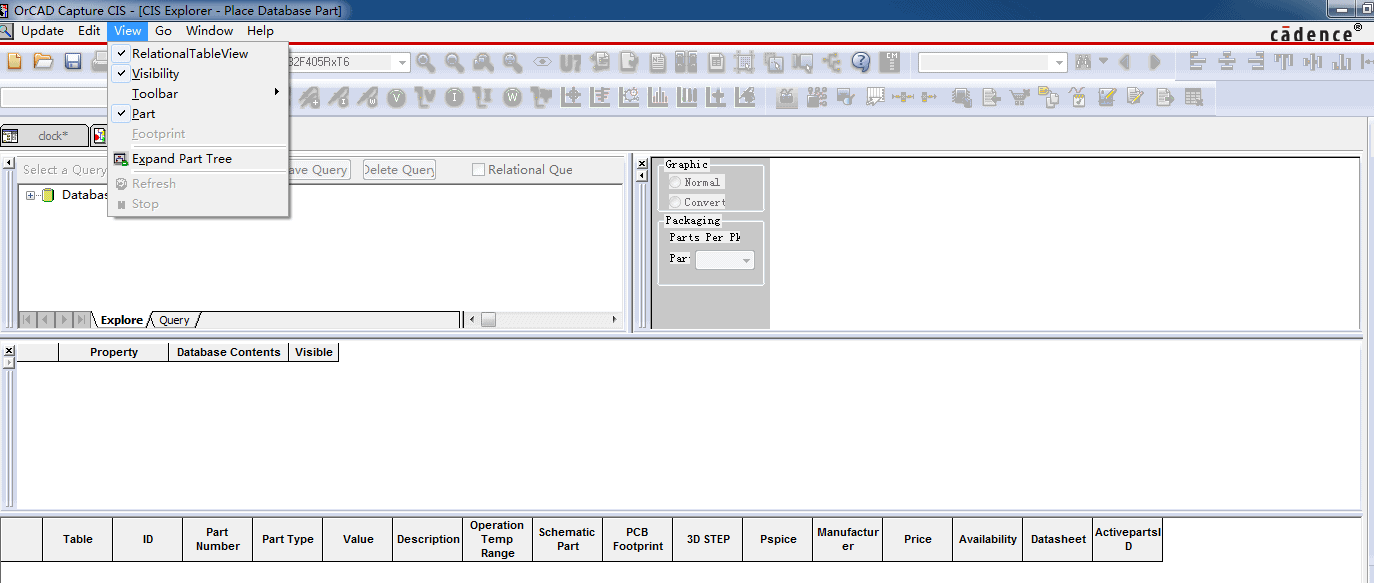Image resolution: width=1374 pixels, height=583 pixels.
Task: Save with the floppy disk icon
Action: (73, 62)
